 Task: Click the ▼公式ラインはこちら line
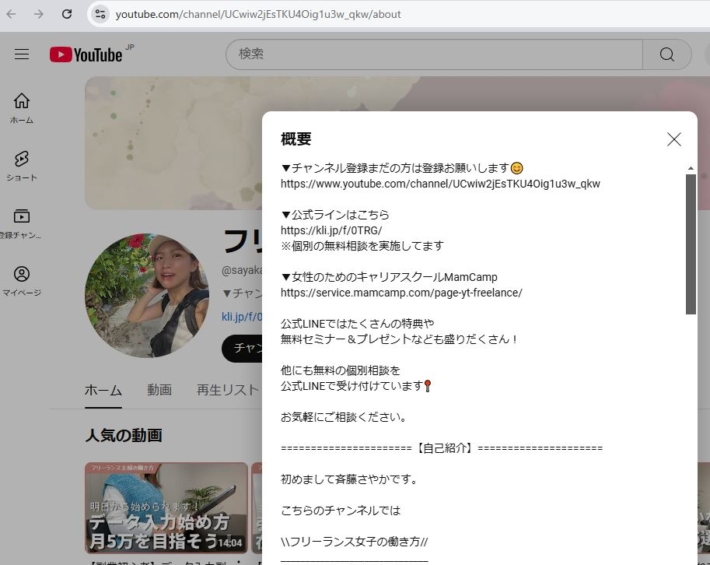click(x=335, y=215)
